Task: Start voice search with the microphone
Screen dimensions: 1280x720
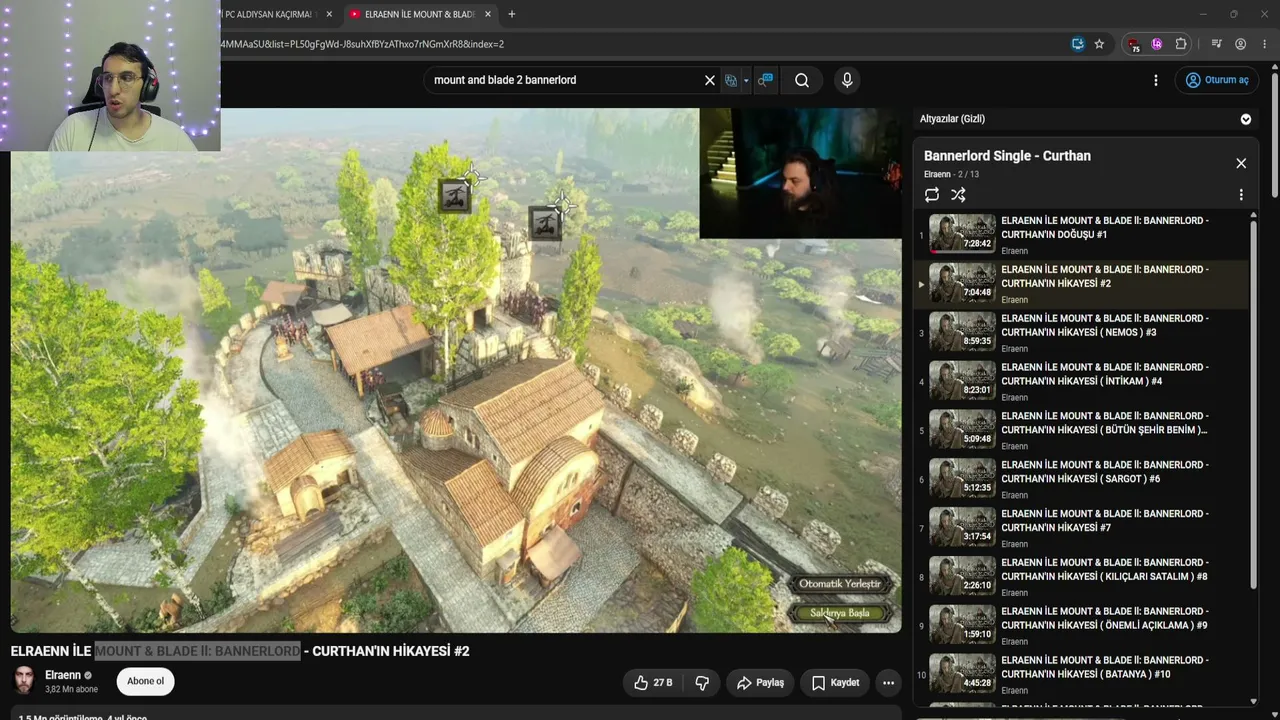Action: point(847,80)
